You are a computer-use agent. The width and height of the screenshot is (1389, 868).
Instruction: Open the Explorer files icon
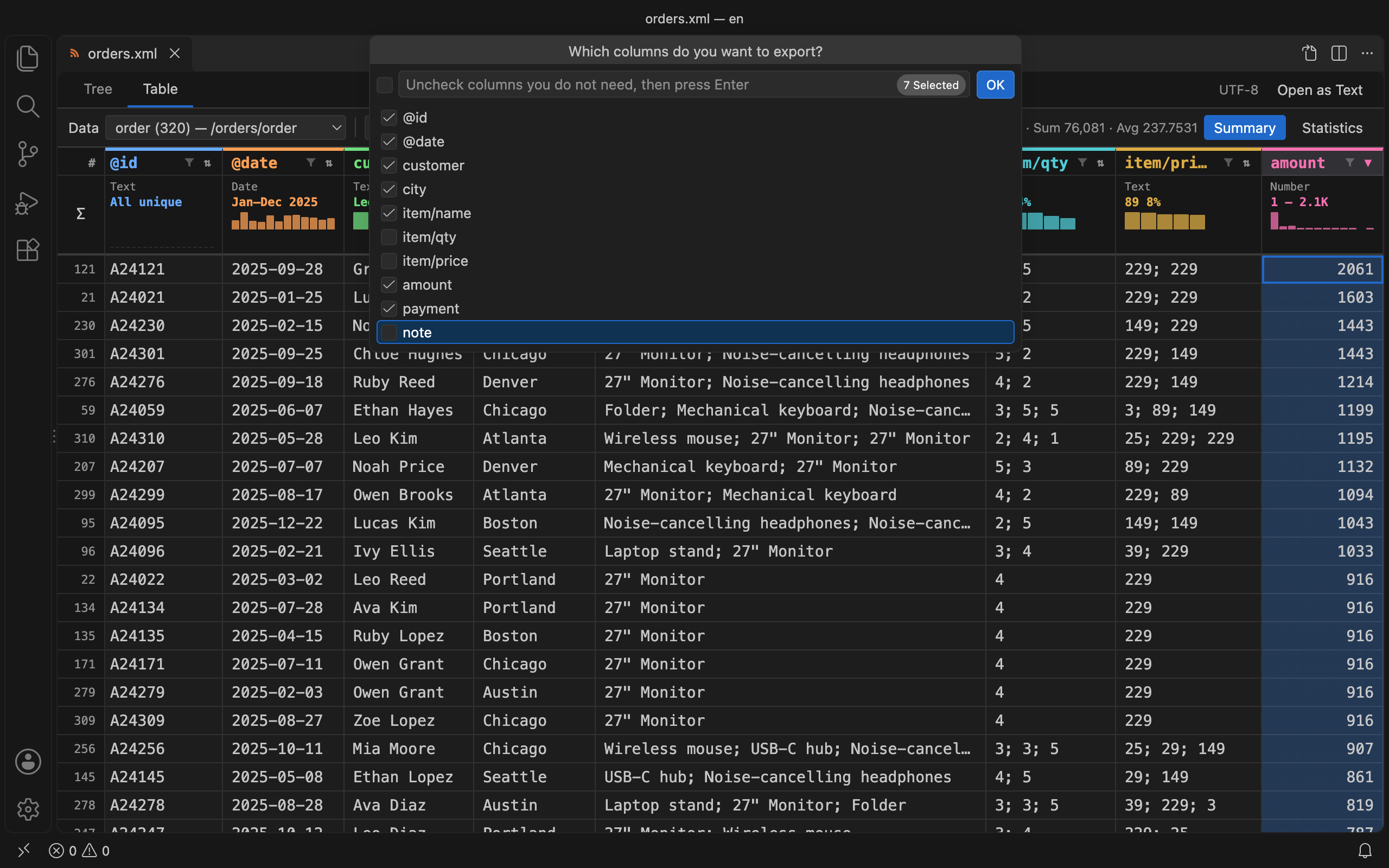28,59
